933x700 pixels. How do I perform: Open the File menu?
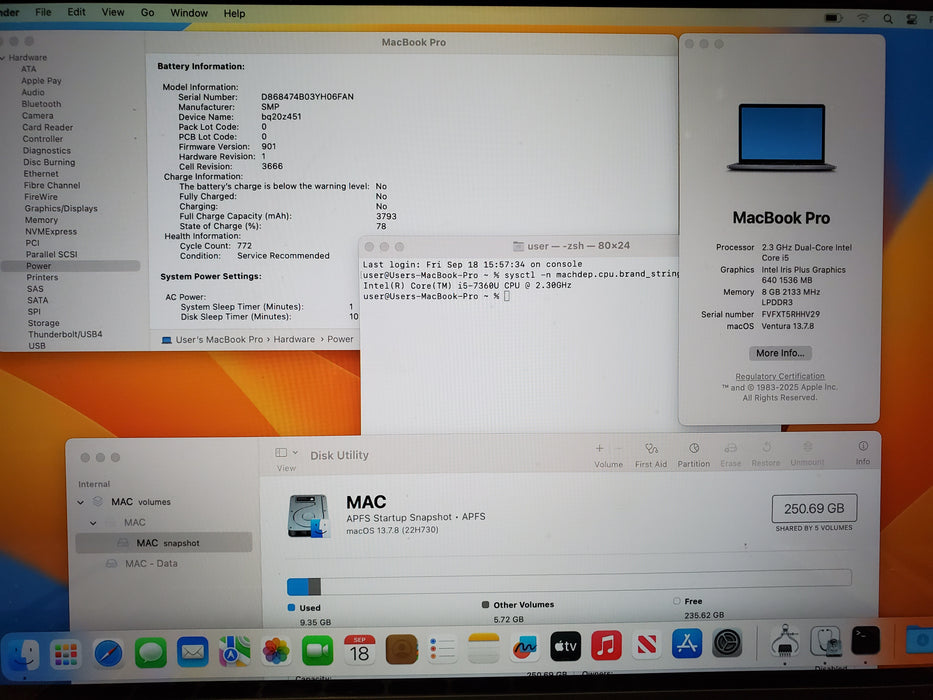[43, 12]
